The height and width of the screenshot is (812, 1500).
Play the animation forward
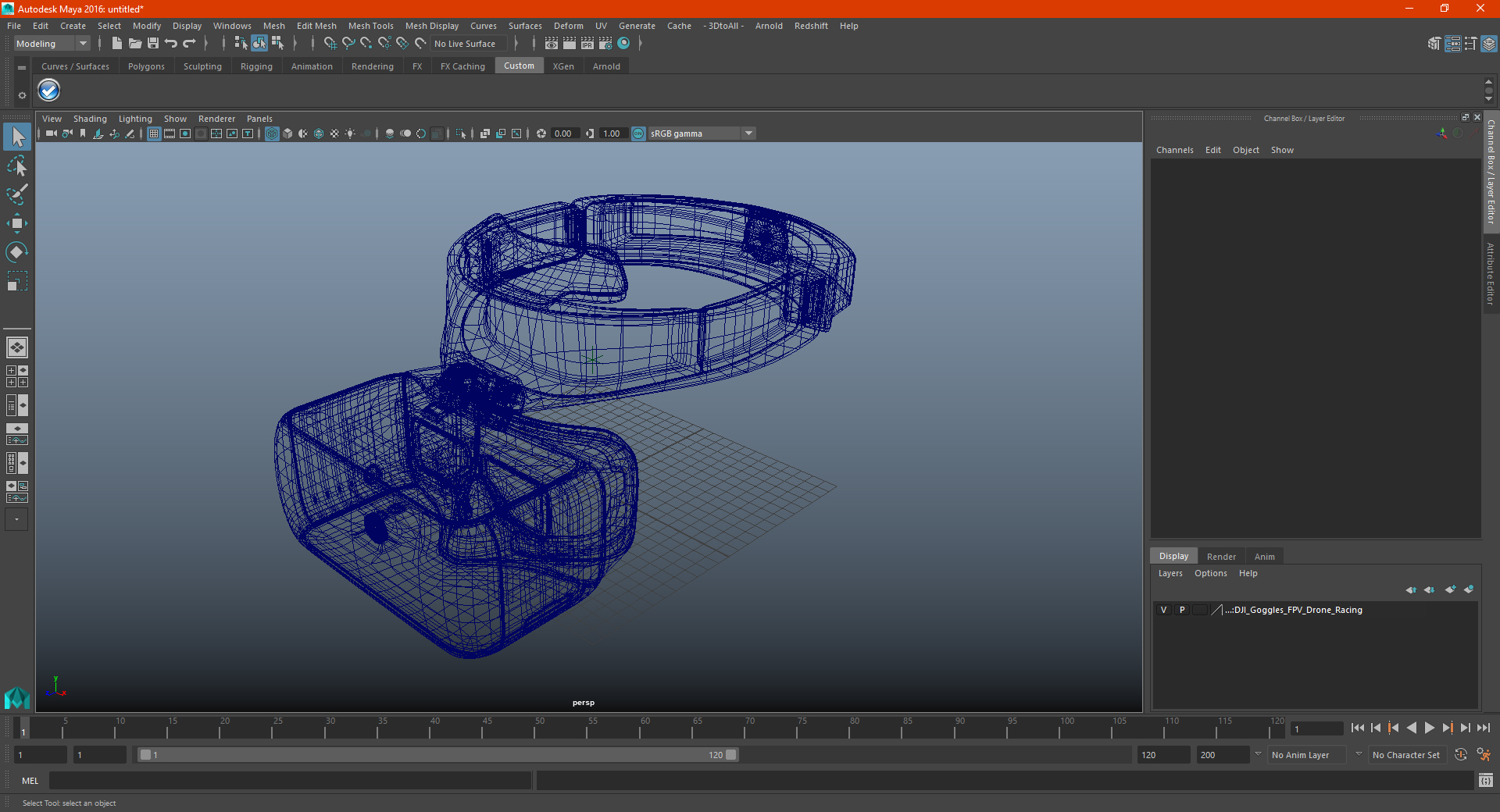coord(1429,728)
